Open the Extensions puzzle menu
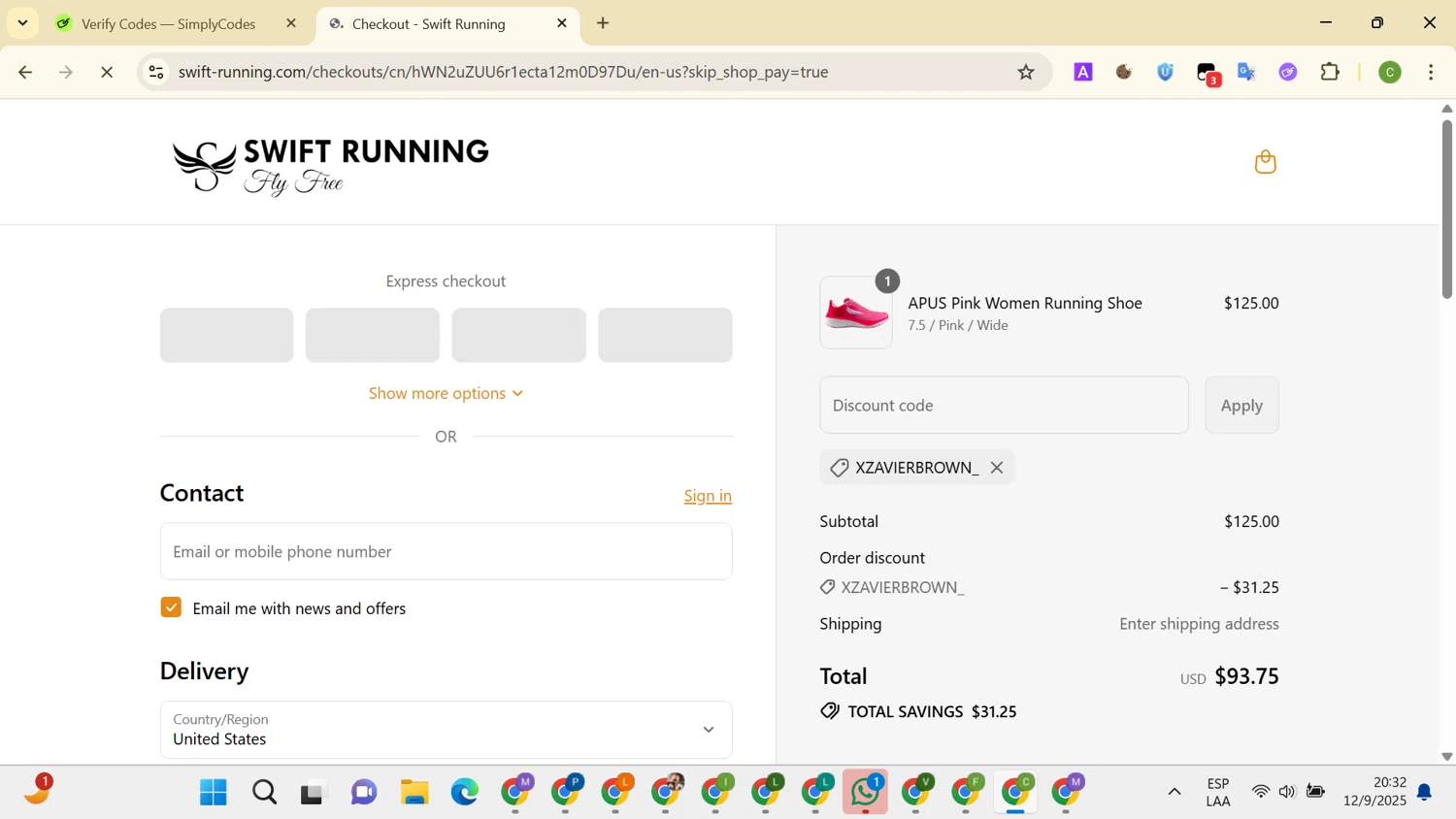1456x819 pixels. point(1331,72)
